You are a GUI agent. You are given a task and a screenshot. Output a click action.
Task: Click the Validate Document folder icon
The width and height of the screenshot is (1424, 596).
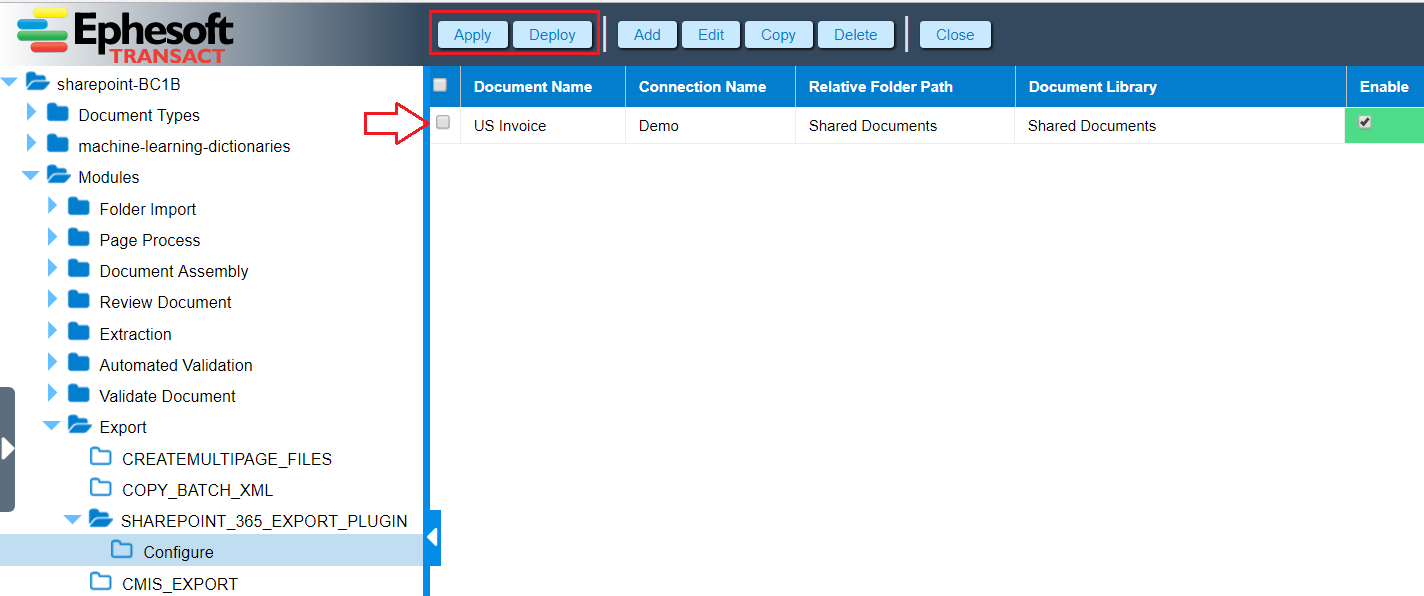(x=79, y=395)
